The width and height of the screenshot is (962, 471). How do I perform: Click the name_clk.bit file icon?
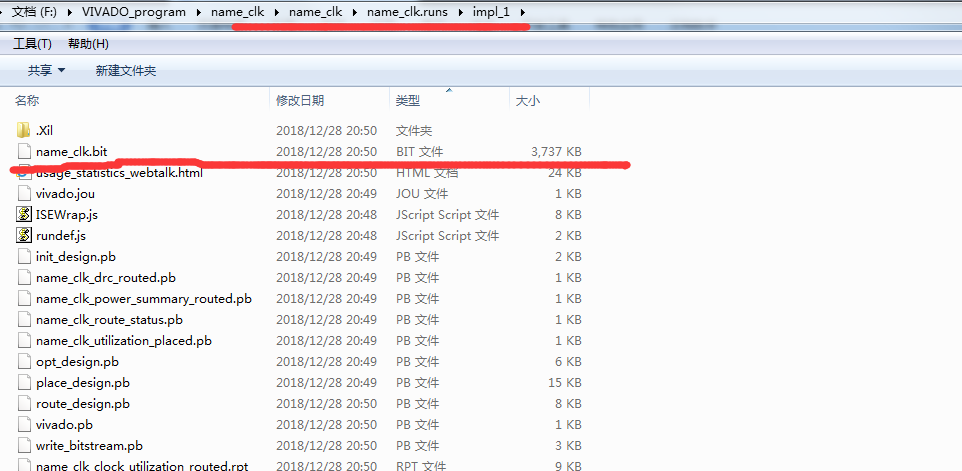[24, 151]
